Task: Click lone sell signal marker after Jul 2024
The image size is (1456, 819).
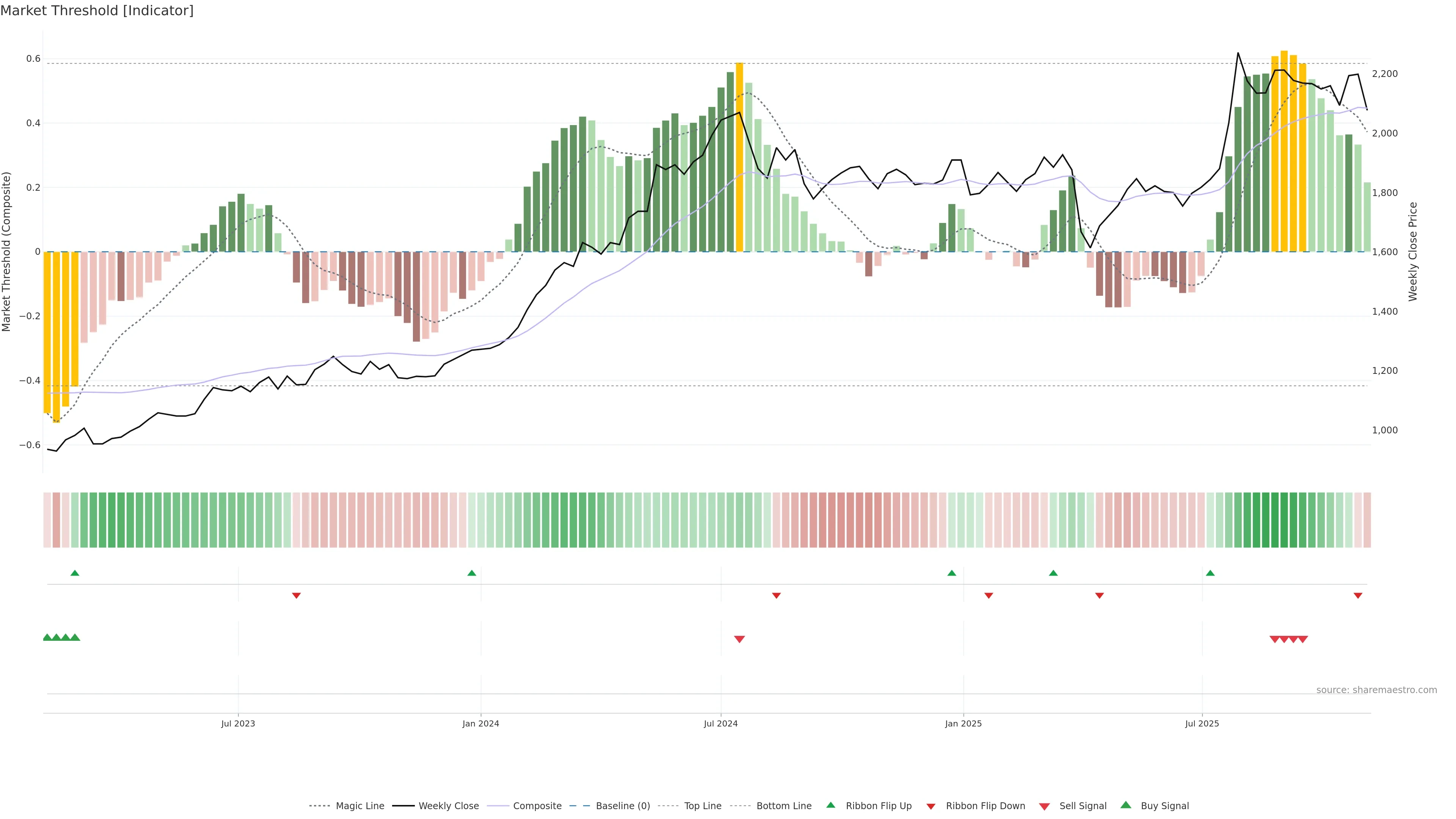Action: (739, 639)
